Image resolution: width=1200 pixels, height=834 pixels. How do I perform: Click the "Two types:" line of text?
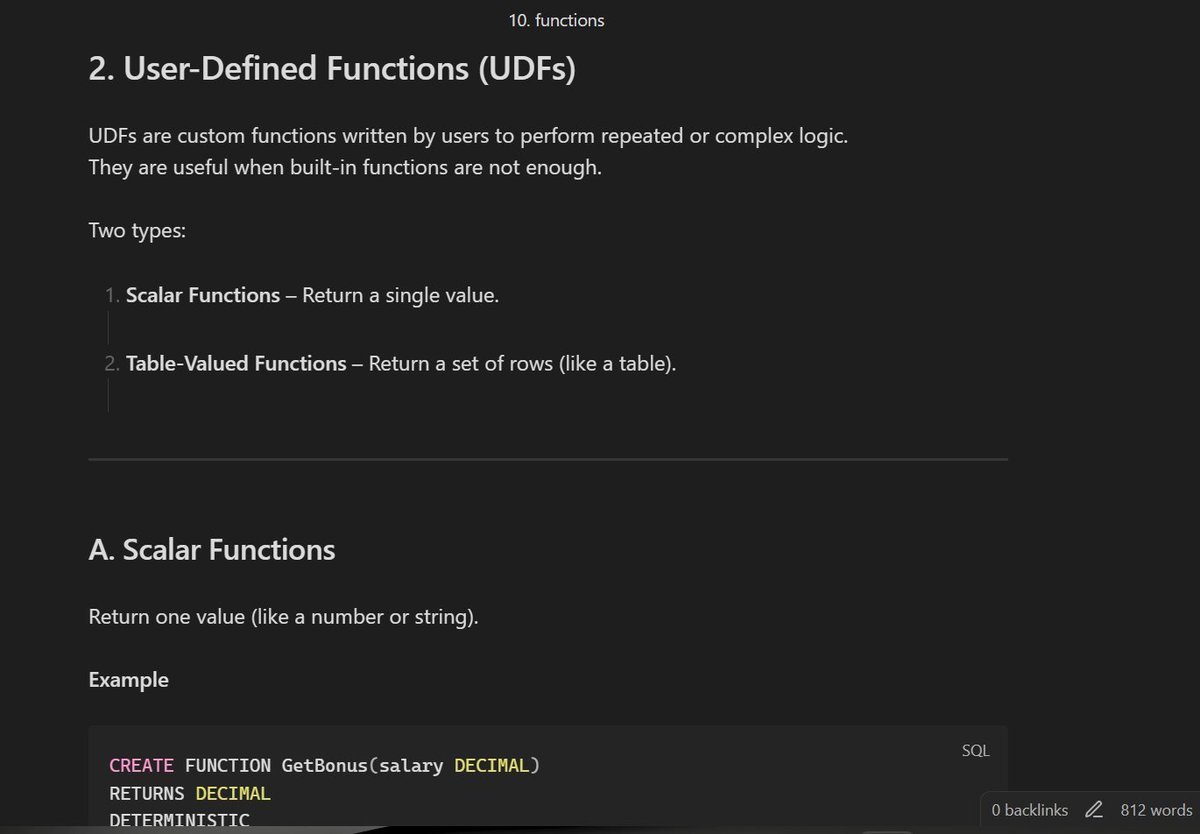(137, 230)
